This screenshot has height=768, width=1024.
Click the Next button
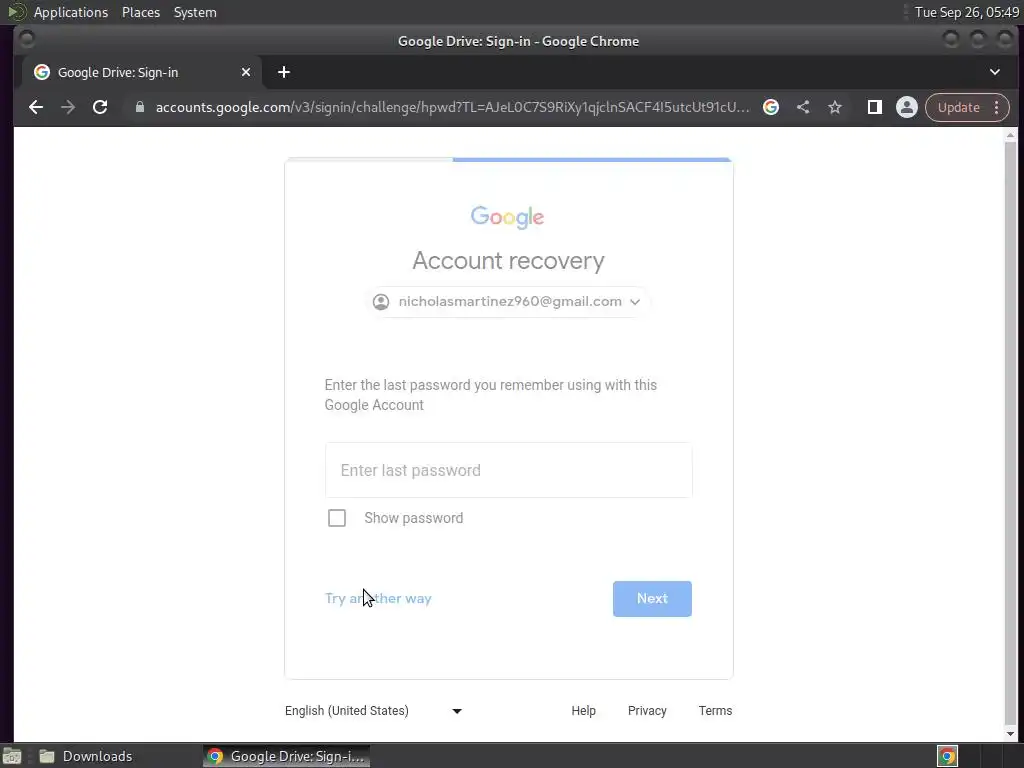coord(652,599)
